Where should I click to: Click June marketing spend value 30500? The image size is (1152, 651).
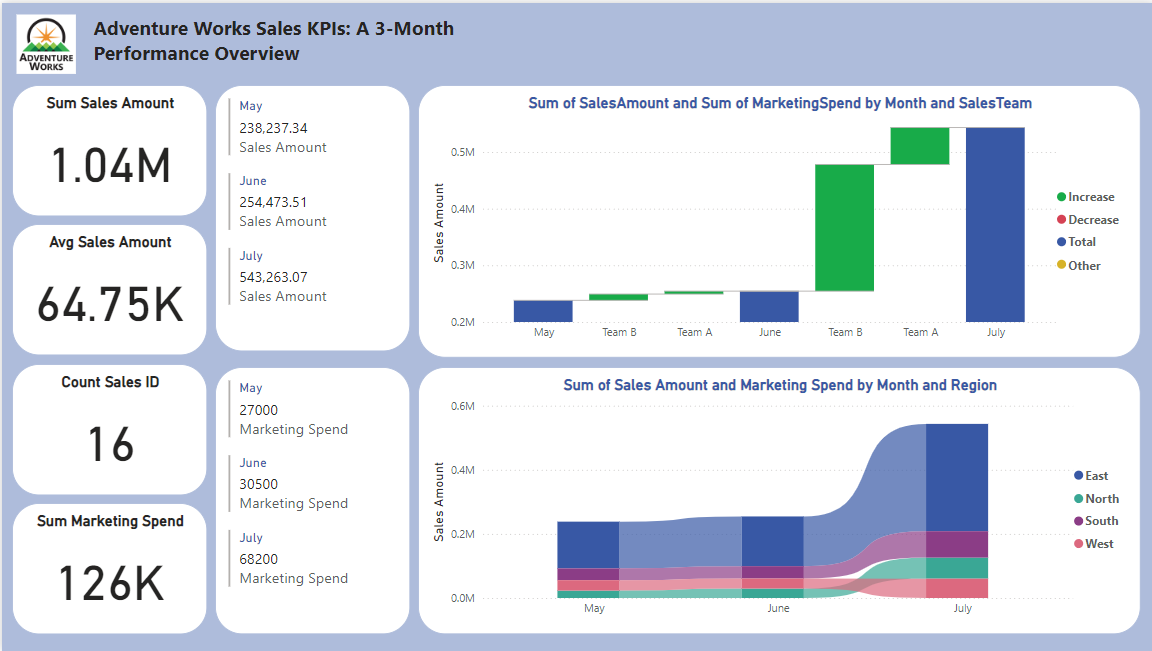(259, 484)
